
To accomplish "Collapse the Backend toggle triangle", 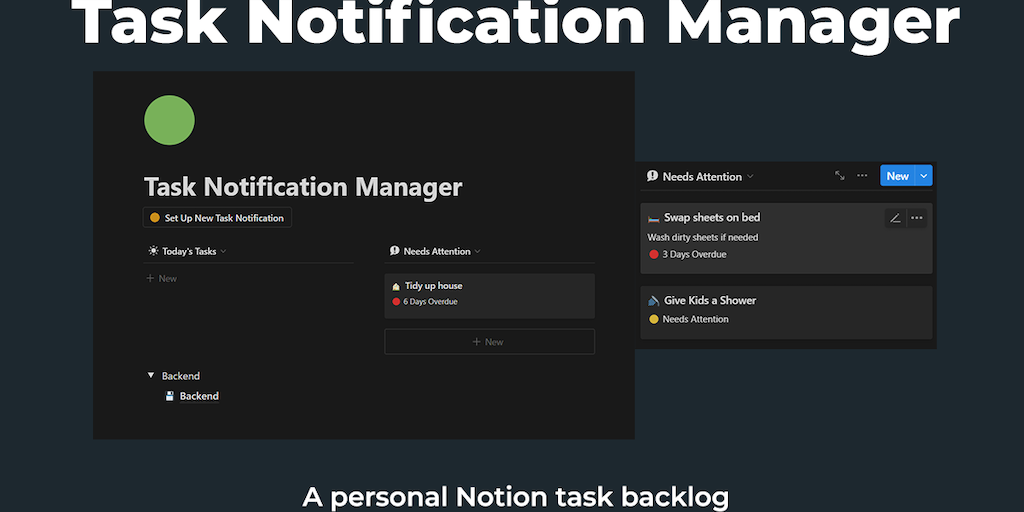I will click(x=151, y=376).
